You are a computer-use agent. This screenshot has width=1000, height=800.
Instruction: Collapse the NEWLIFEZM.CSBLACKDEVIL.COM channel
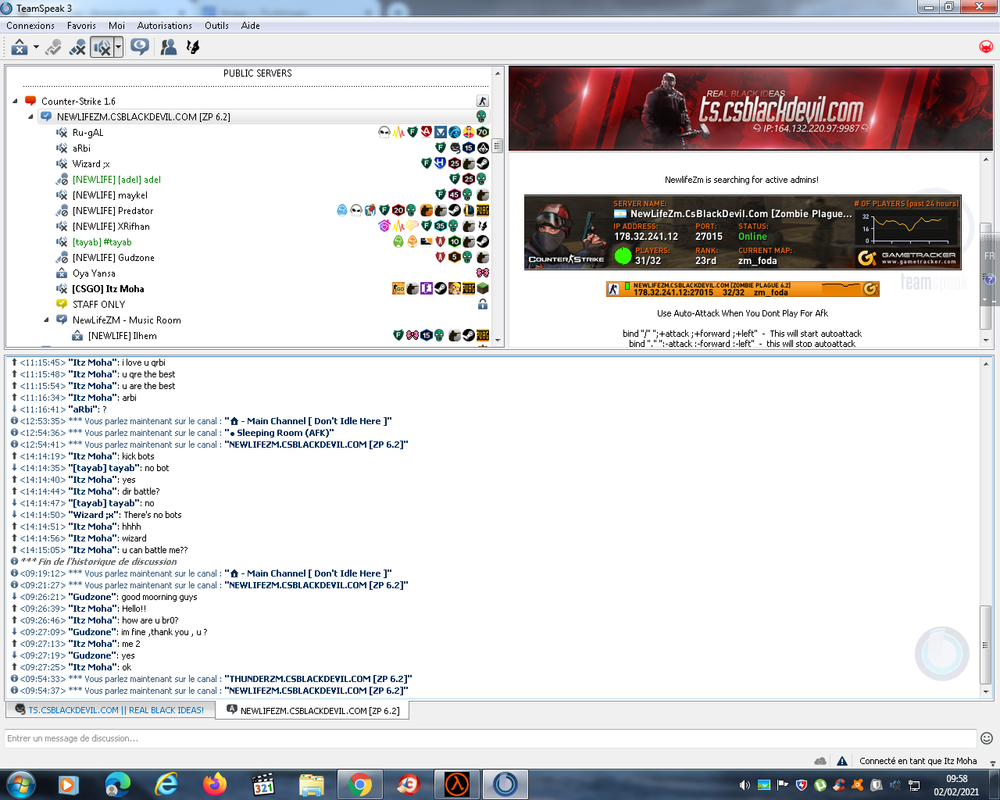(x=31, y=117)
